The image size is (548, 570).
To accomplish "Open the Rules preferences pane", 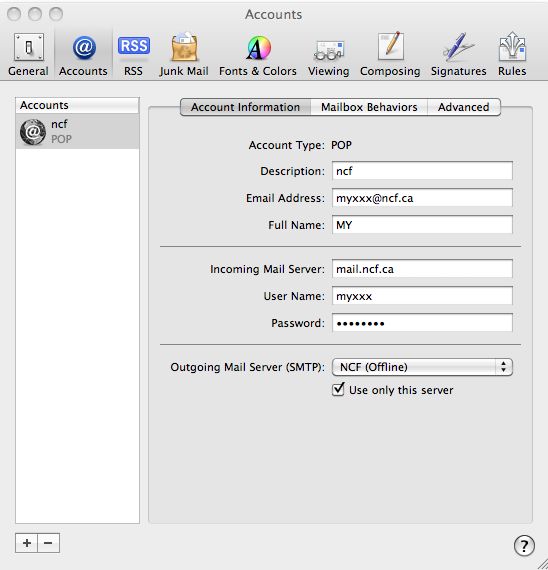I will pyautogui.click(x=512, y=55).
